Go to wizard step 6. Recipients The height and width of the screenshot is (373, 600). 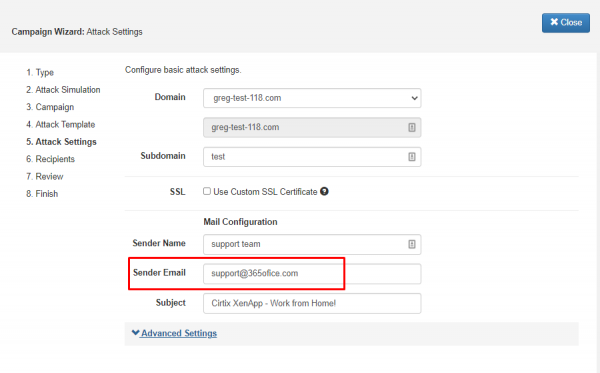point(51,159)
